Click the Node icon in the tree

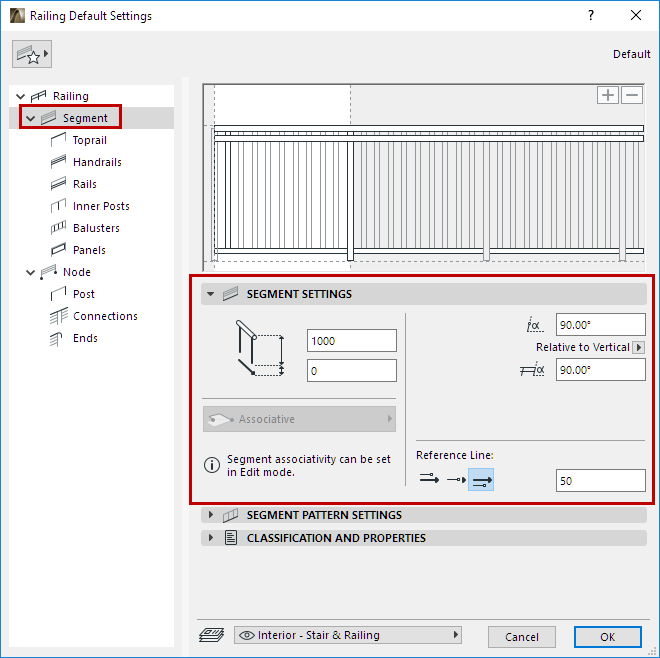click(48, 272)
